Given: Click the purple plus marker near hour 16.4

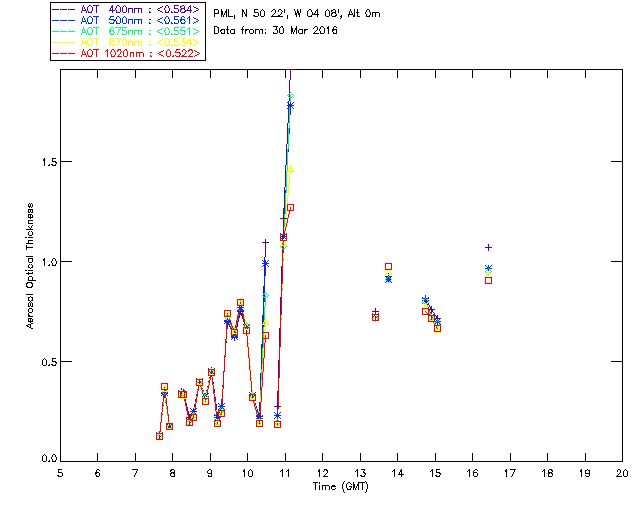Looking at the screenshot, I should point(488,247).
